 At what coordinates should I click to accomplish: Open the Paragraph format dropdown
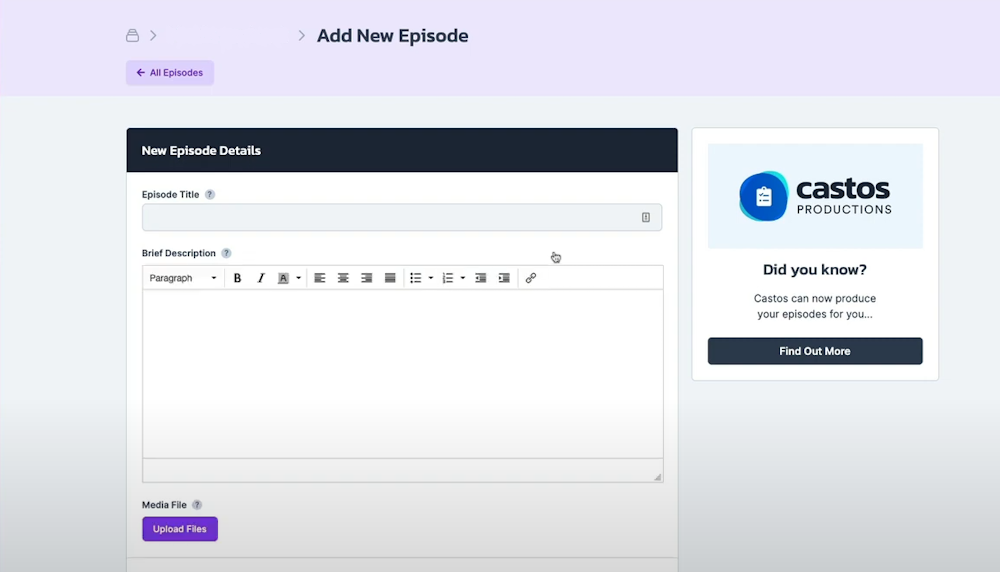(x=183, y=278)
